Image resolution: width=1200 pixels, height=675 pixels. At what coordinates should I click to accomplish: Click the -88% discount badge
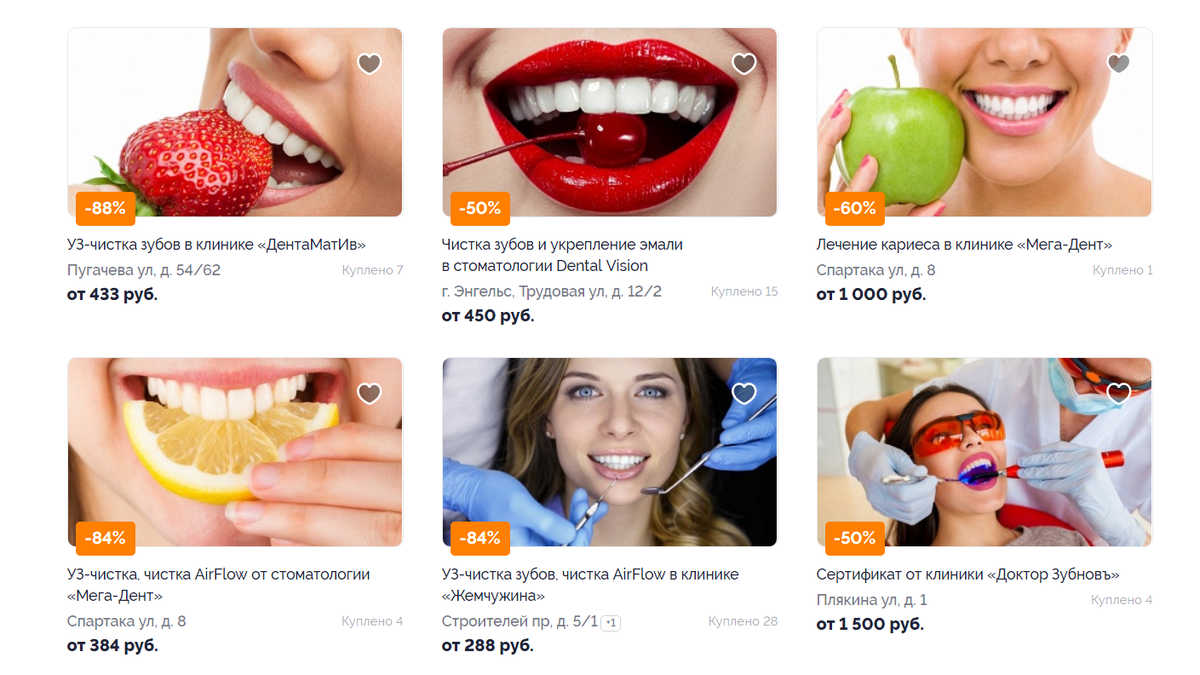105,208
